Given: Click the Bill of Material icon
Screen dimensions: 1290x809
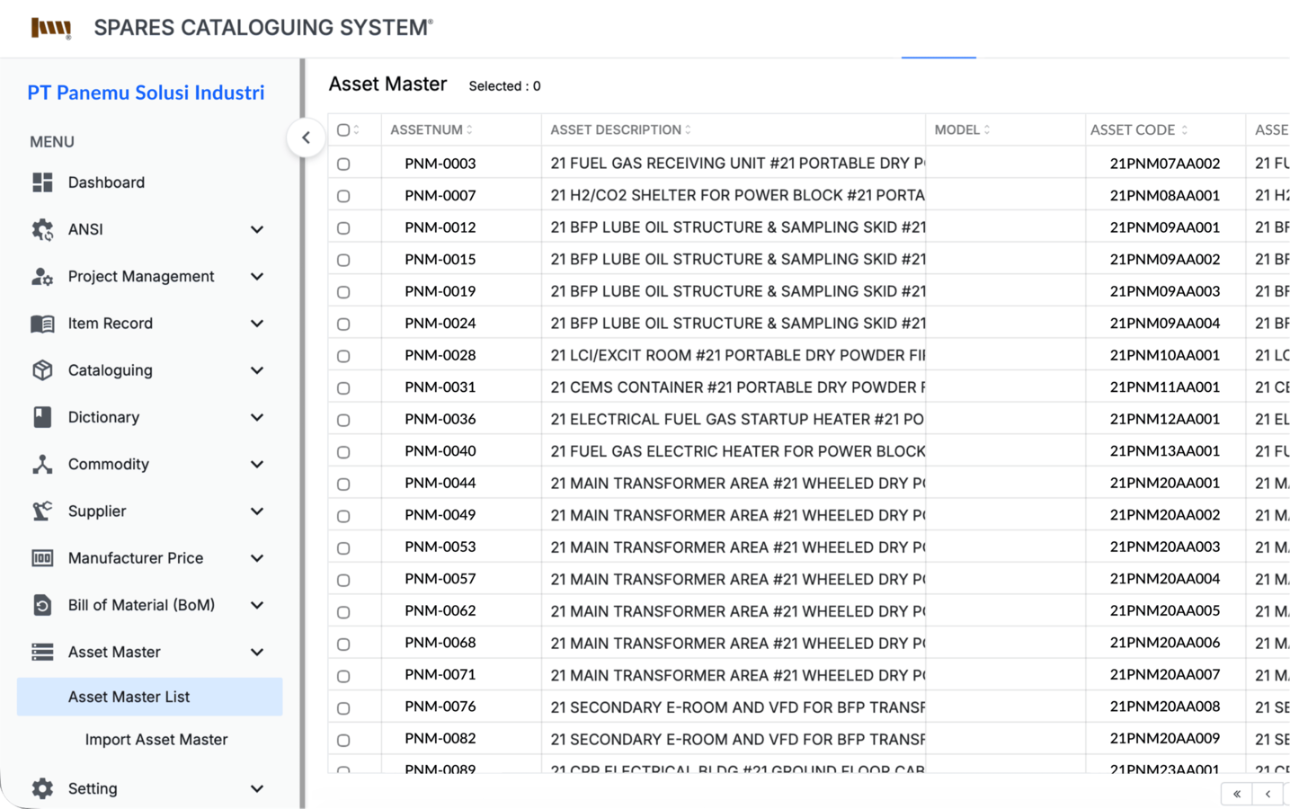Looking at the screenshot, I should click(42, 605).
